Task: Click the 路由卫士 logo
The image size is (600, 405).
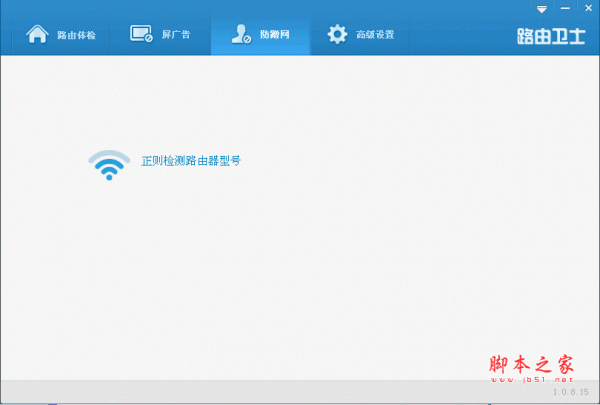Action: click(x=551, y=36)
